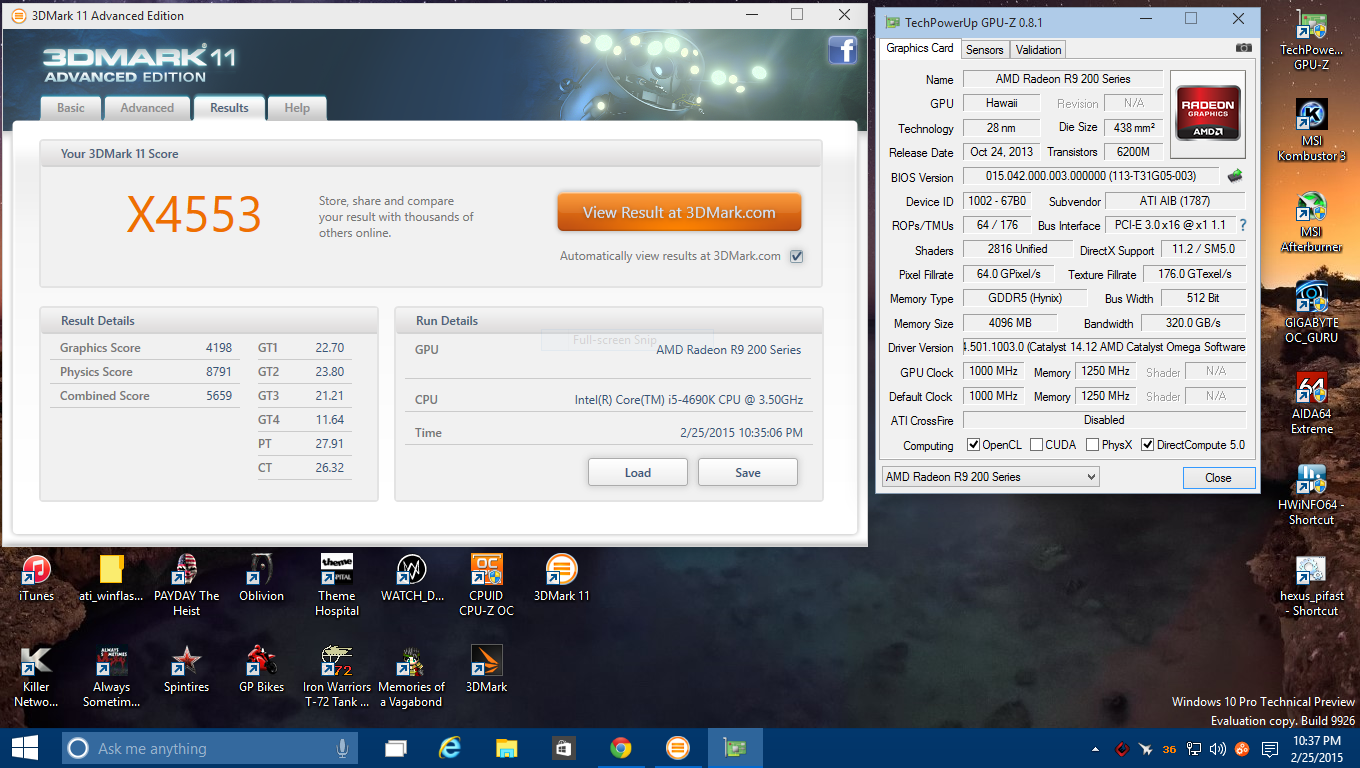This screenshot has height=768, width=1360.
Task: Show hidden tray icons arrow
Action: pos(1097,749)
